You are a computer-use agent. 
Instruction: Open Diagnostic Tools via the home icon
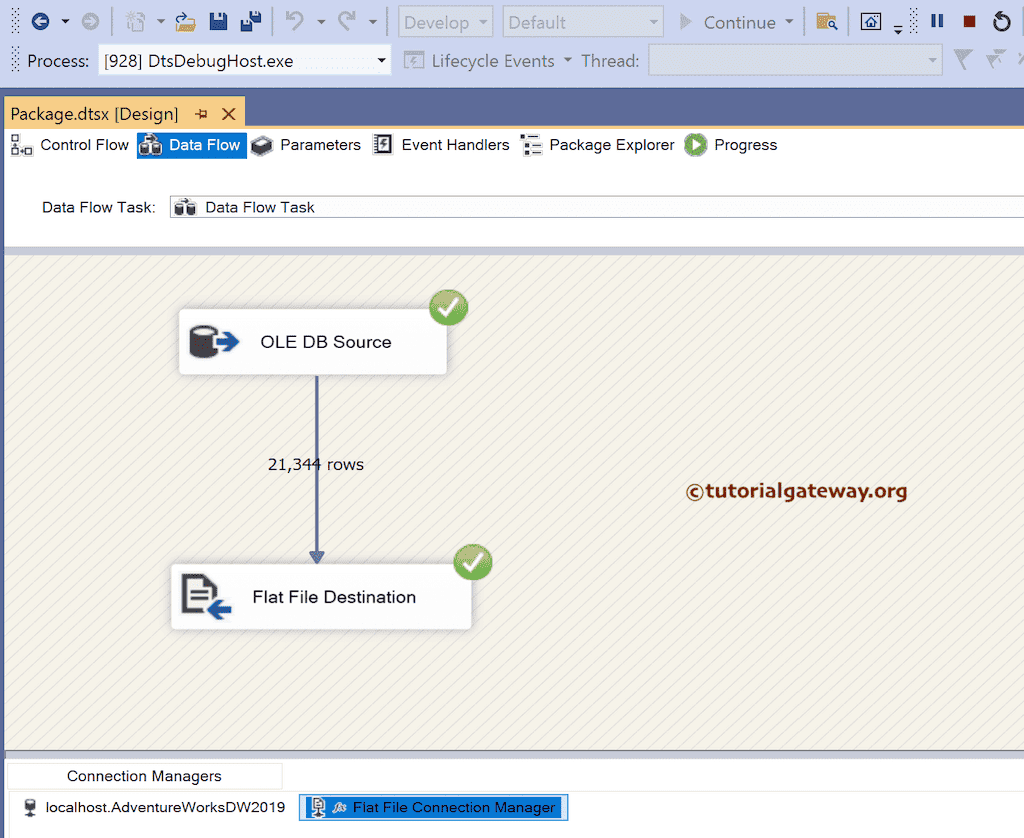tap(871, 20)
